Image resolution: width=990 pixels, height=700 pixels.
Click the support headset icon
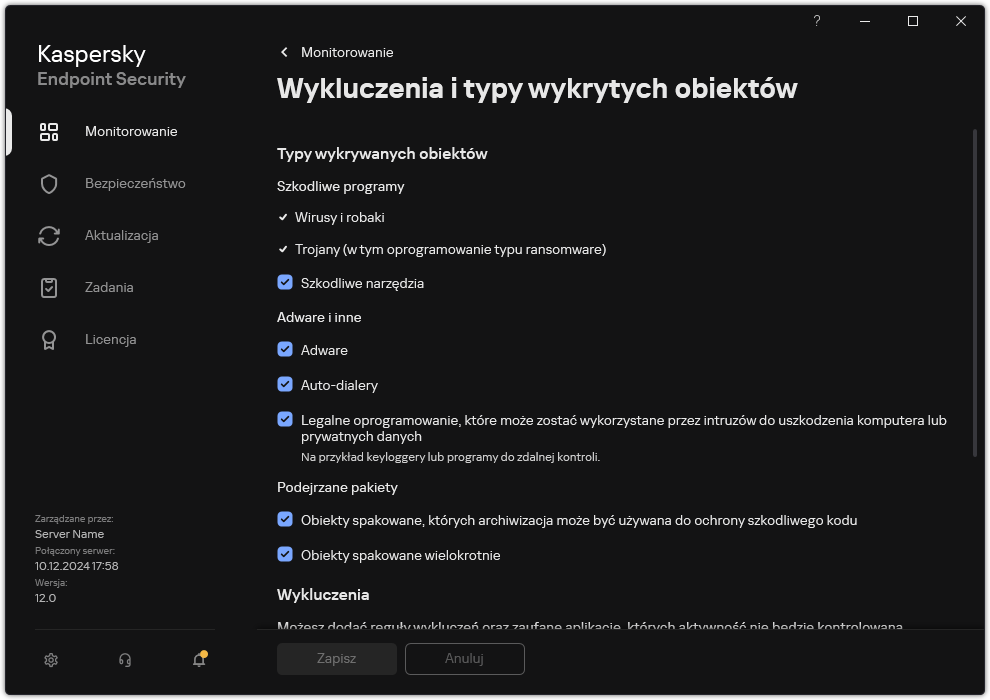[x=124, y=659]
